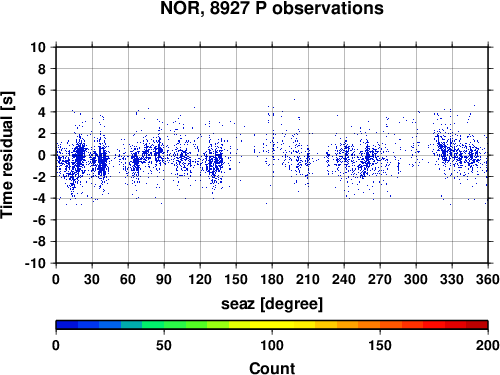The width and height of the screenshot is (500, 375).
Task: Select the dark blue colorbar segment near 0
Action: [67, 325]
